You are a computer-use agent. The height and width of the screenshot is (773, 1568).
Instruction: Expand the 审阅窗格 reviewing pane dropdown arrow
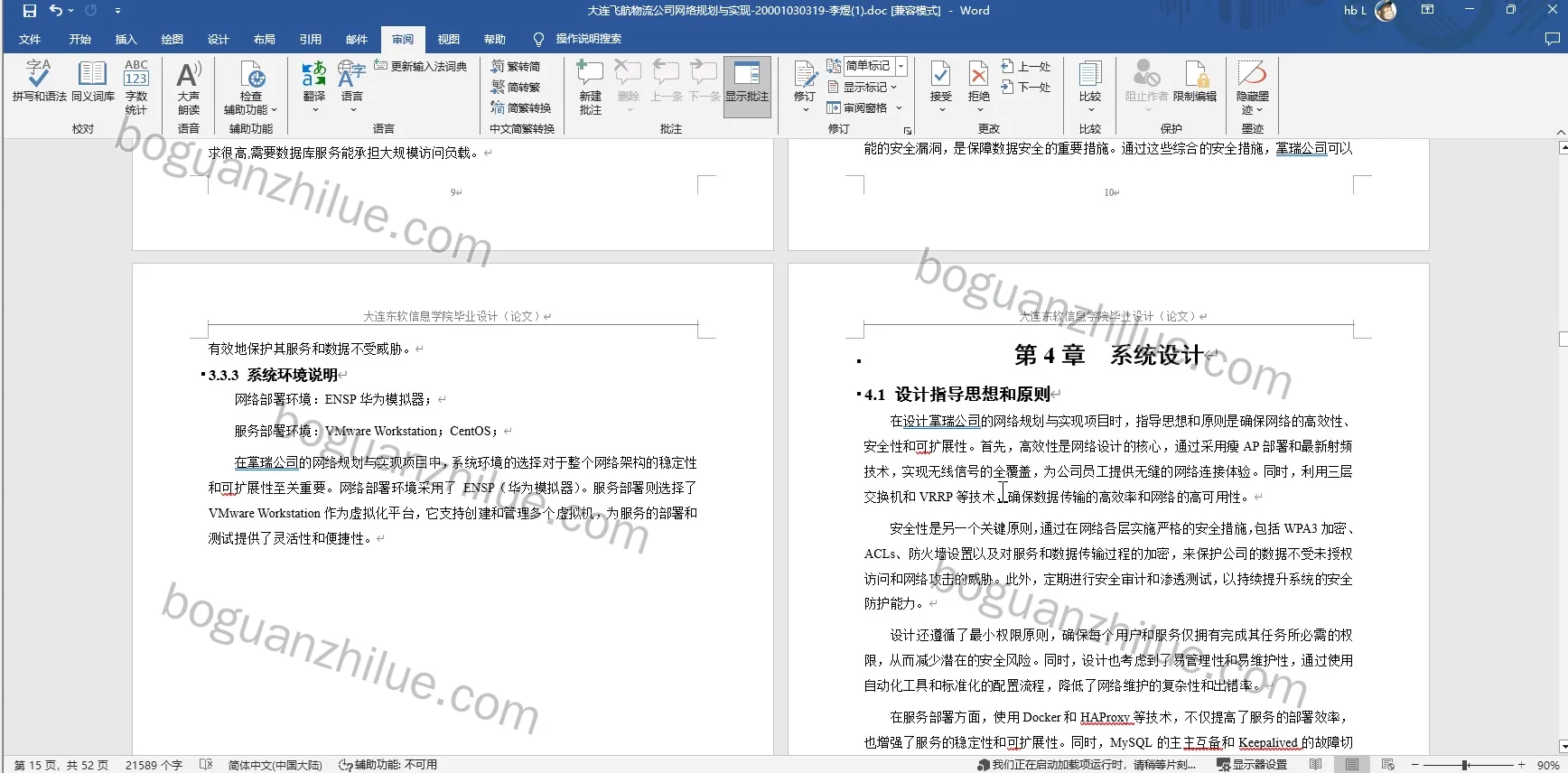900,108
